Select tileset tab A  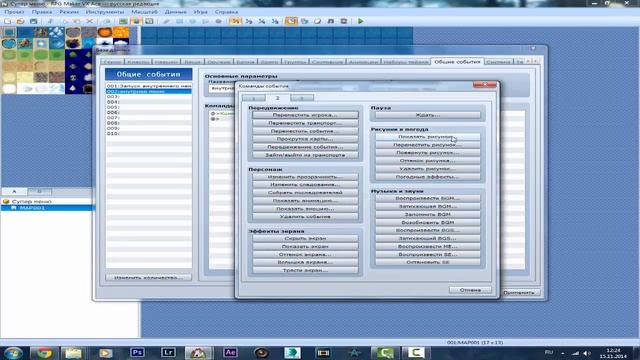pos(14,191)
